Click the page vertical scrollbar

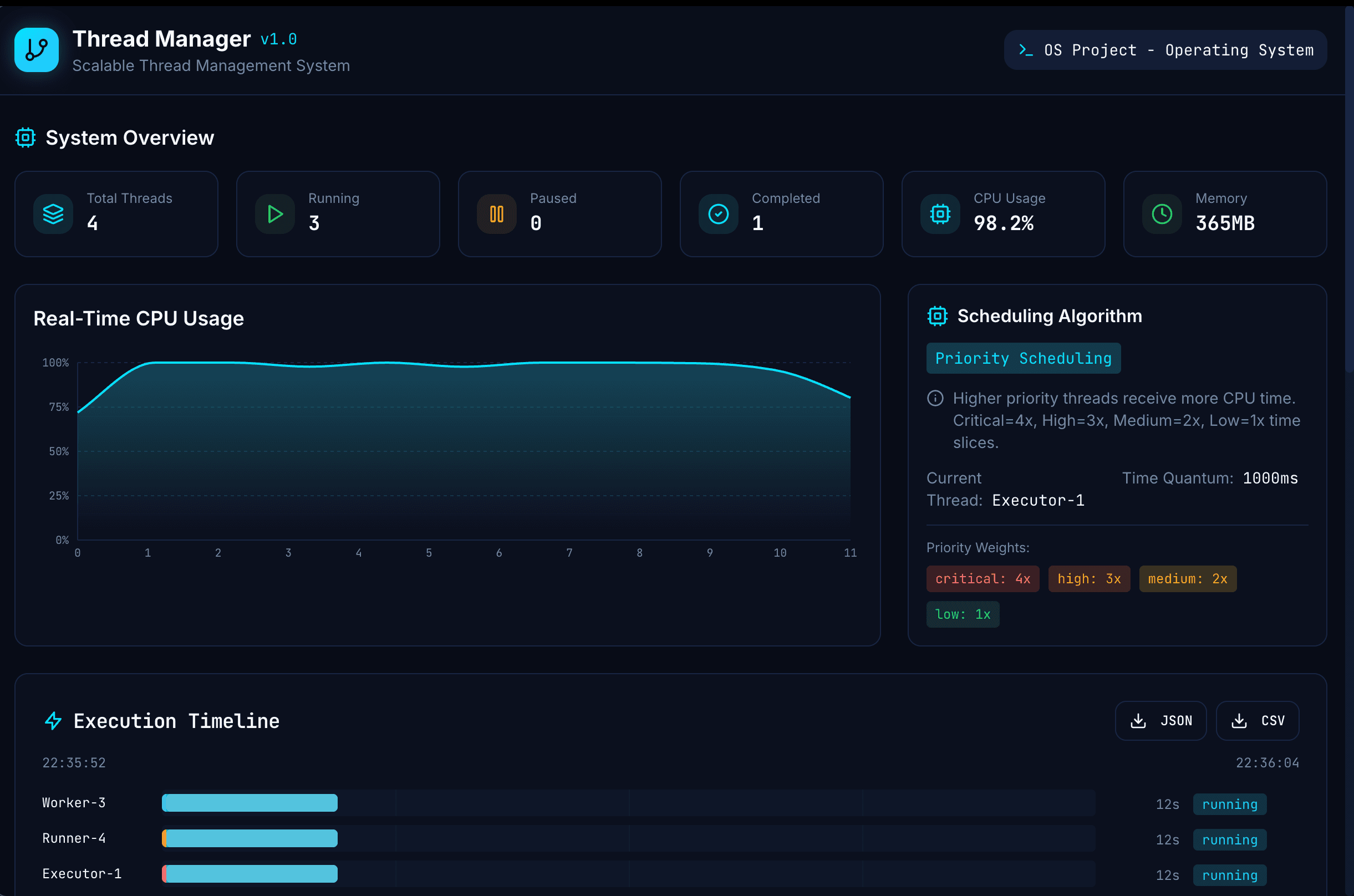(1349, 189)
